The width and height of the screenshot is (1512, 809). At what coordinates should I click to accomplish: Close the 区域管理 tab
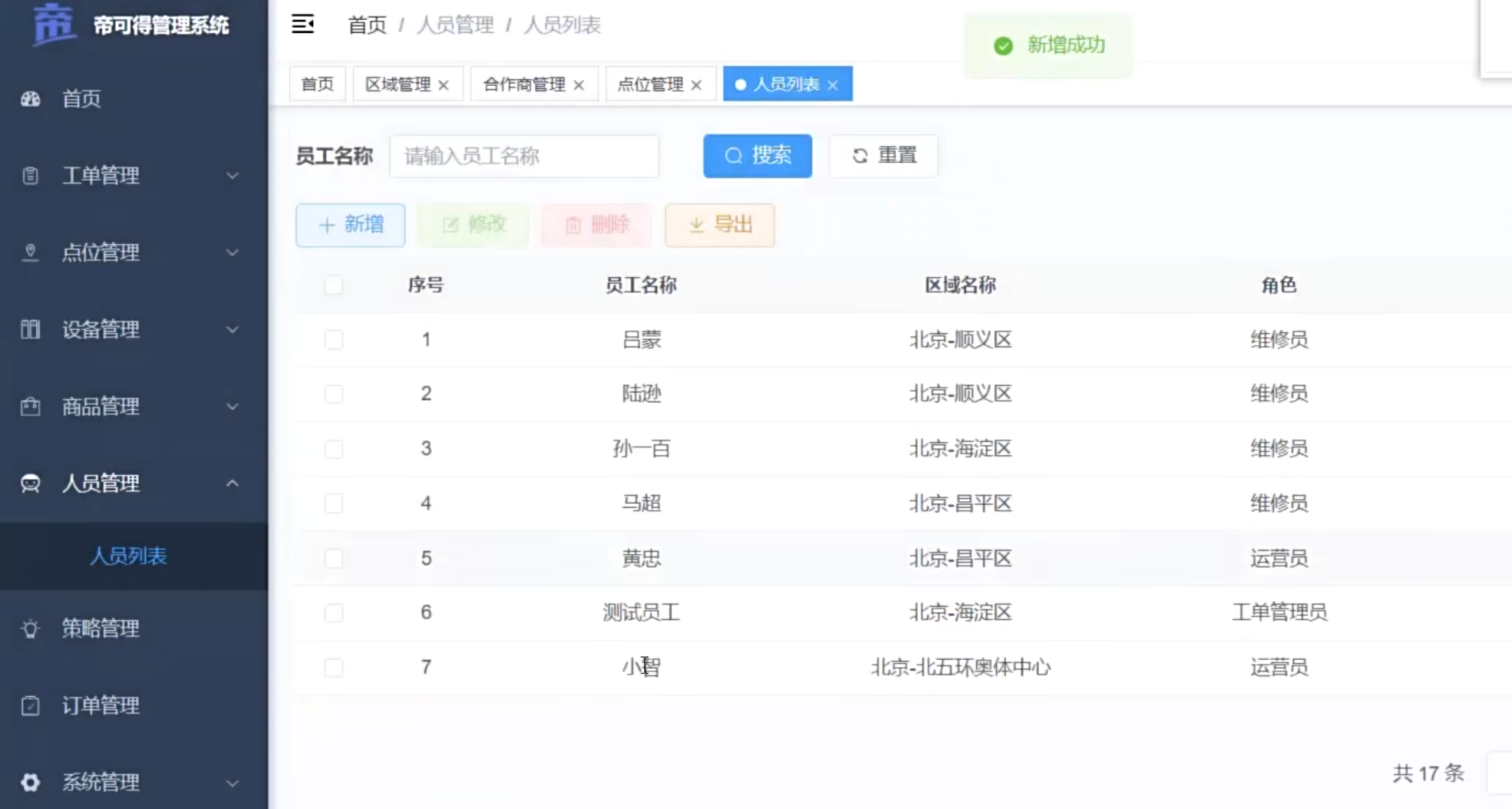[444, 85]
